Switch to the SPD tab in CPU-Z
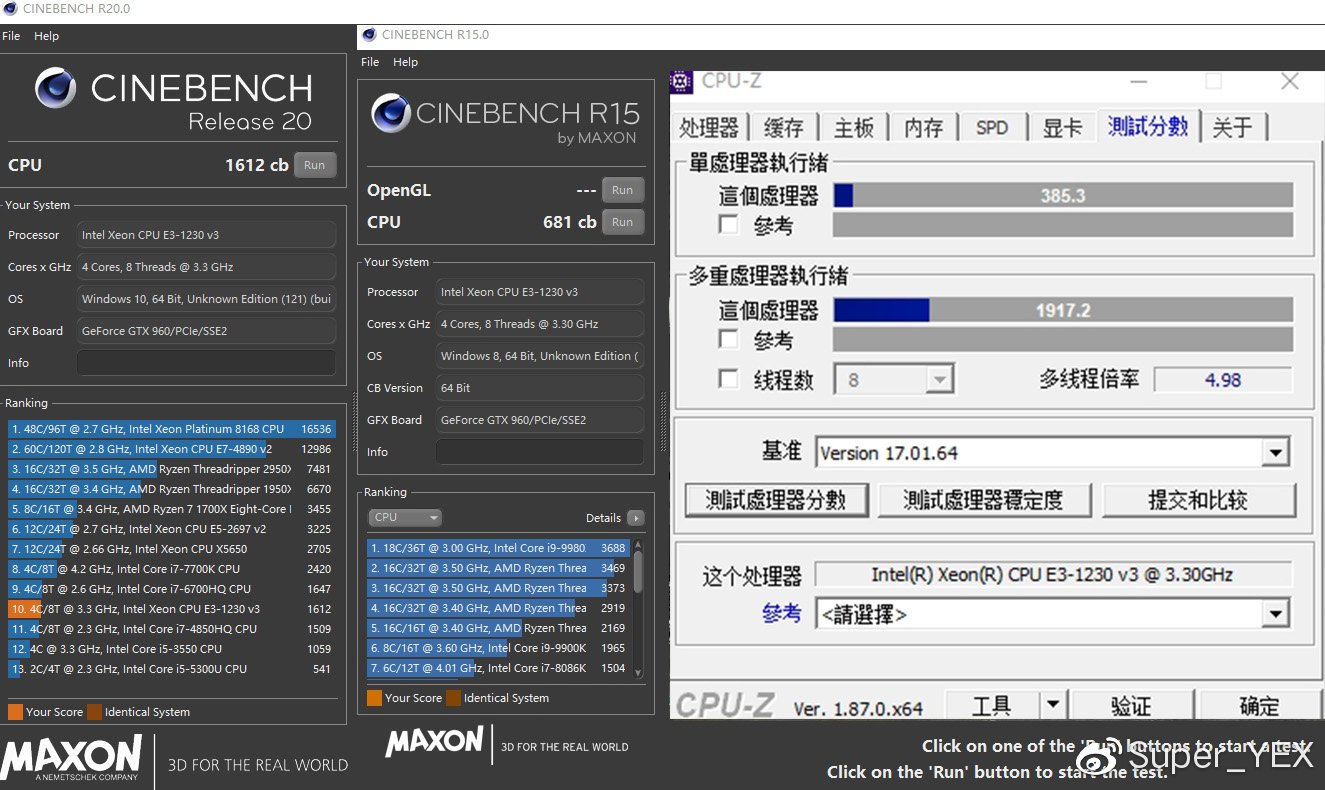Screen dimensions: 1325x790 [x=992, y=127]
